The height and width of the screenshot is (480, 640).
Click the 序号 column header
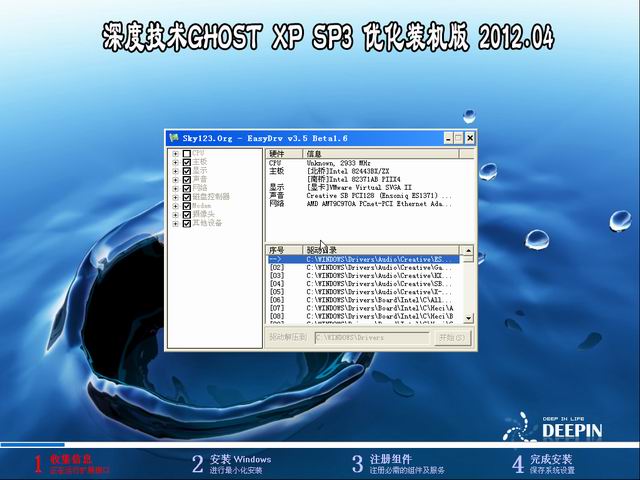(284, 250)
